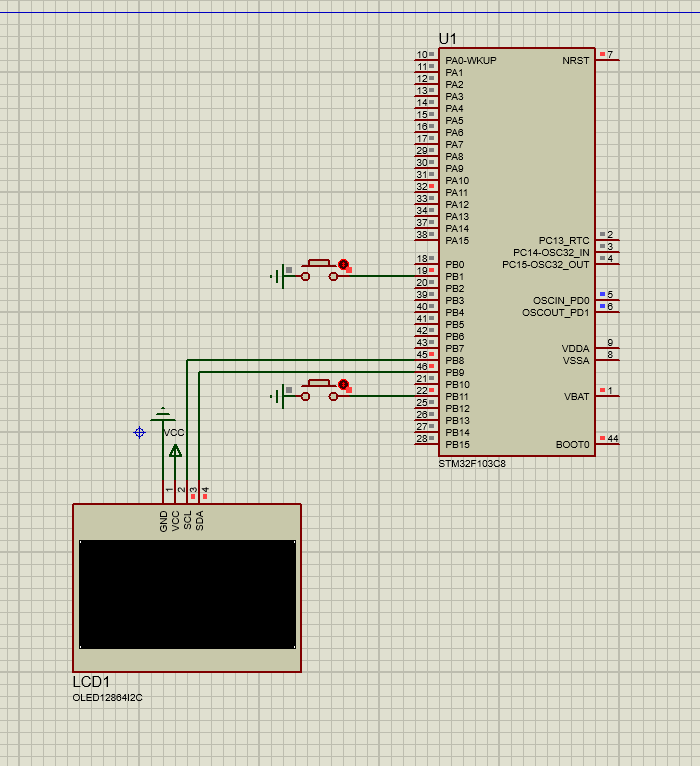This screenshot has width=700, height=766.
Task: Click pin number 1 next to VBAT
Action: [610, 390]
